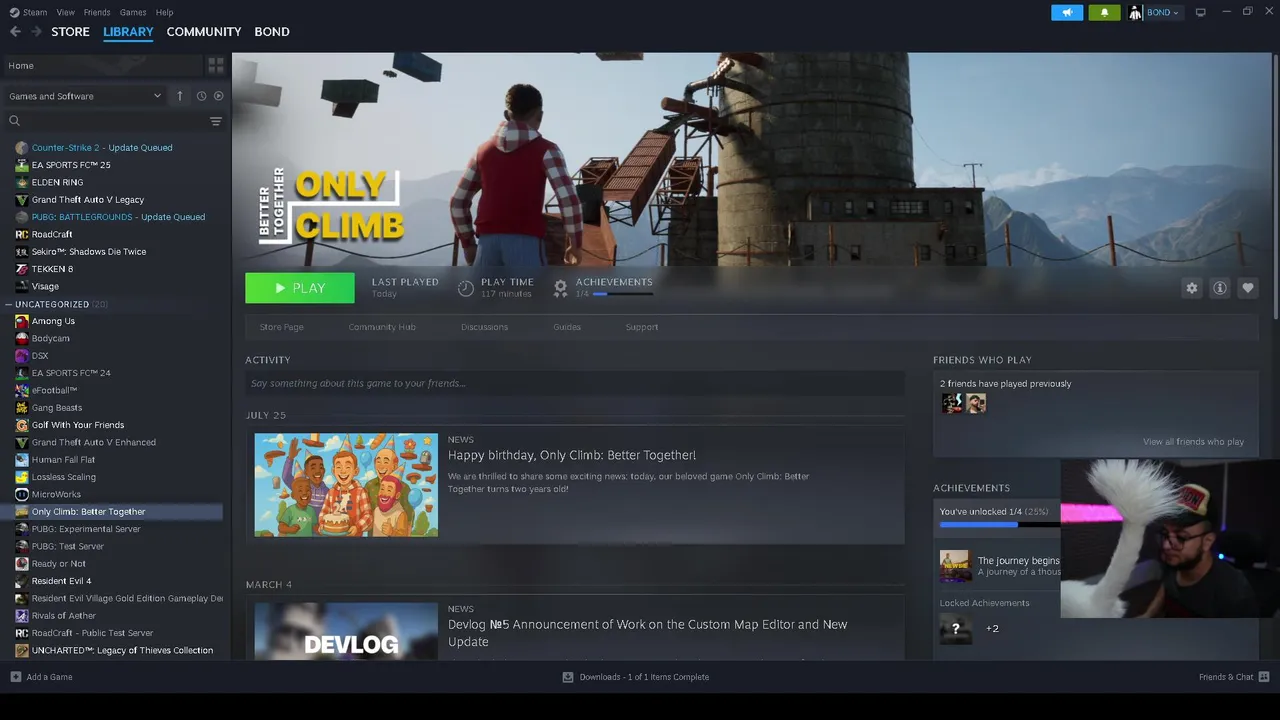Click the locked achievement question mark
This screenshot has height=720, width=1280.
click(x=955, y=629)
